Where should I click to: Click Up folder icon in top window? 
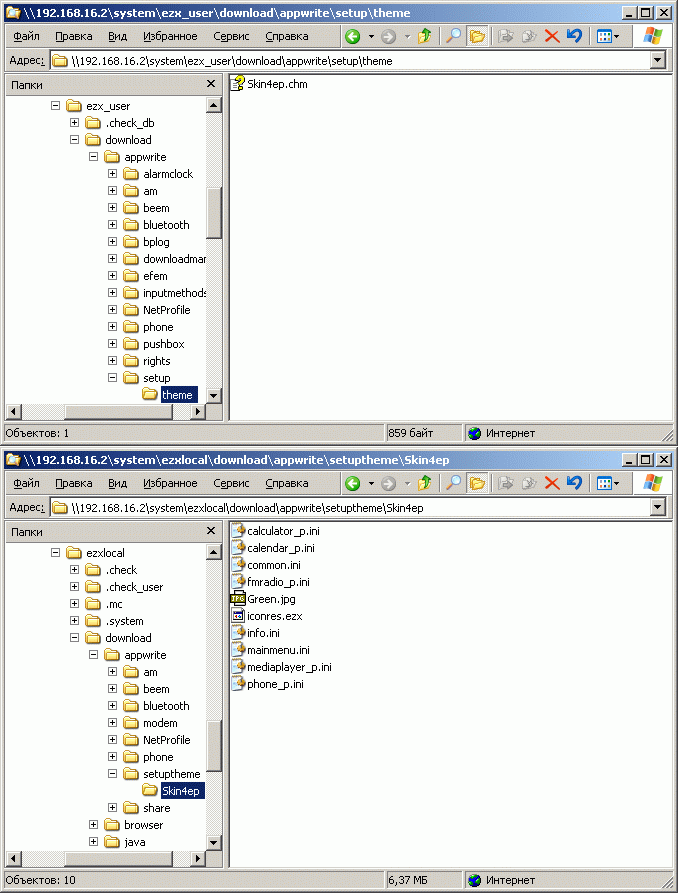tap(424, 36)
